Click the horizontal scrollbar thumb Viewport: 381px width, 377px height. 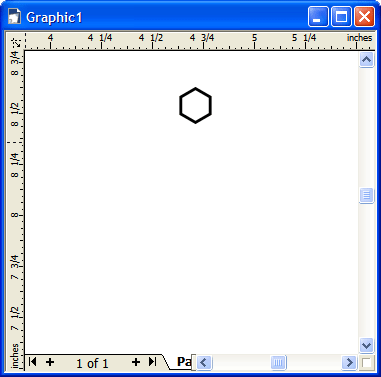pos(278,362)
